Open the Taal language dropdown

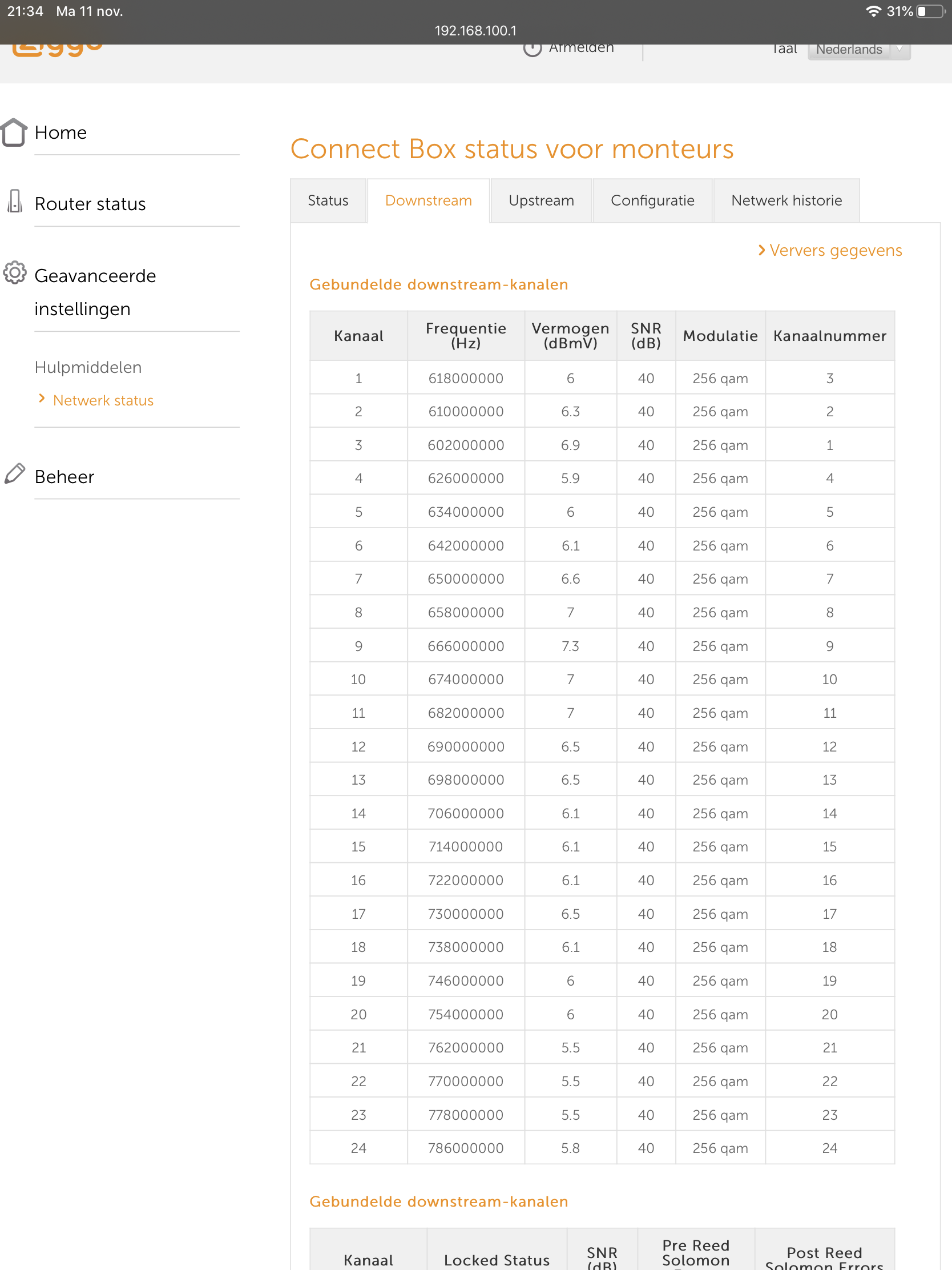858,49
